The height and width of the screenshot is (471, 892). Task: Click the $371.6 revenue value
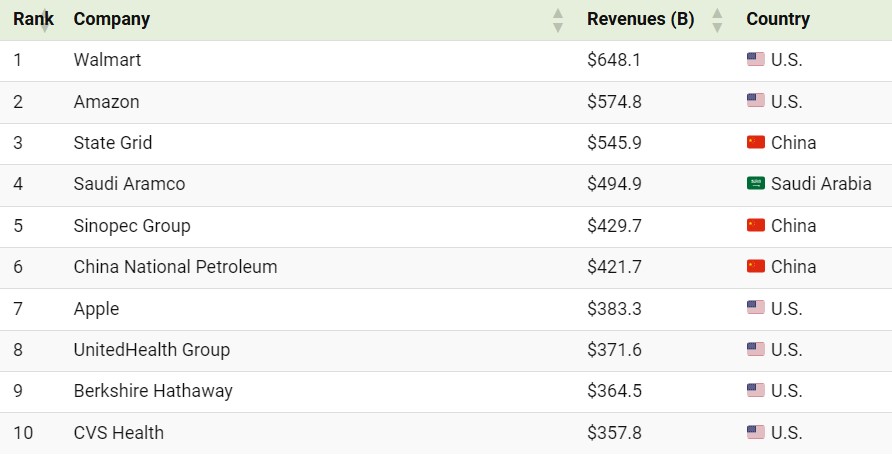click(x=614, y=350)
